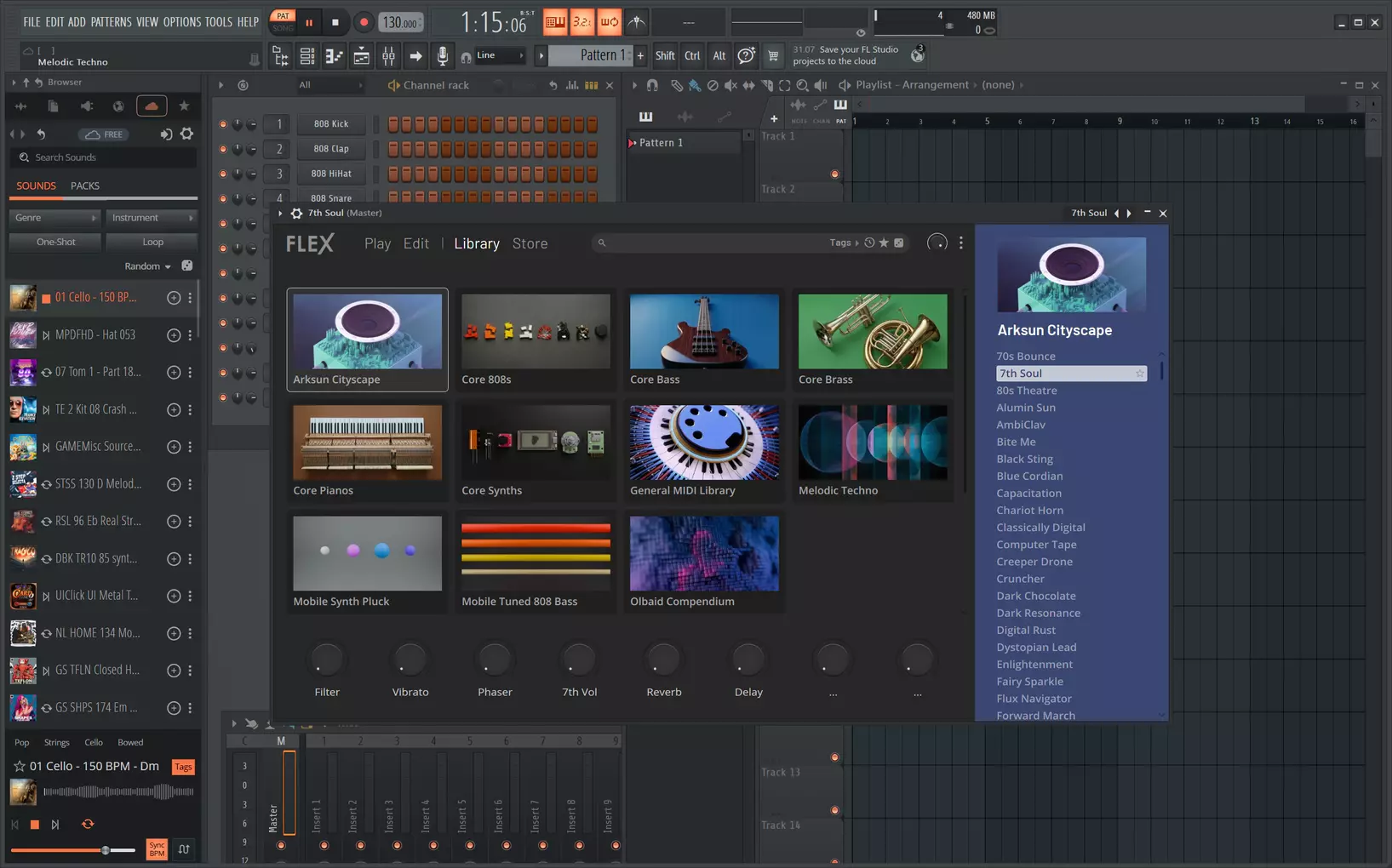The image size is (1392, 868).
Task: Expand the Browser options arrow
Action: pos(14,83)
